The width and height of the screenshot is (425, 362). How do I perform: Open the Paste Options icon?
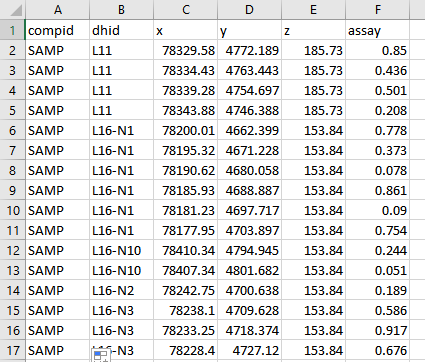point(100,355)
